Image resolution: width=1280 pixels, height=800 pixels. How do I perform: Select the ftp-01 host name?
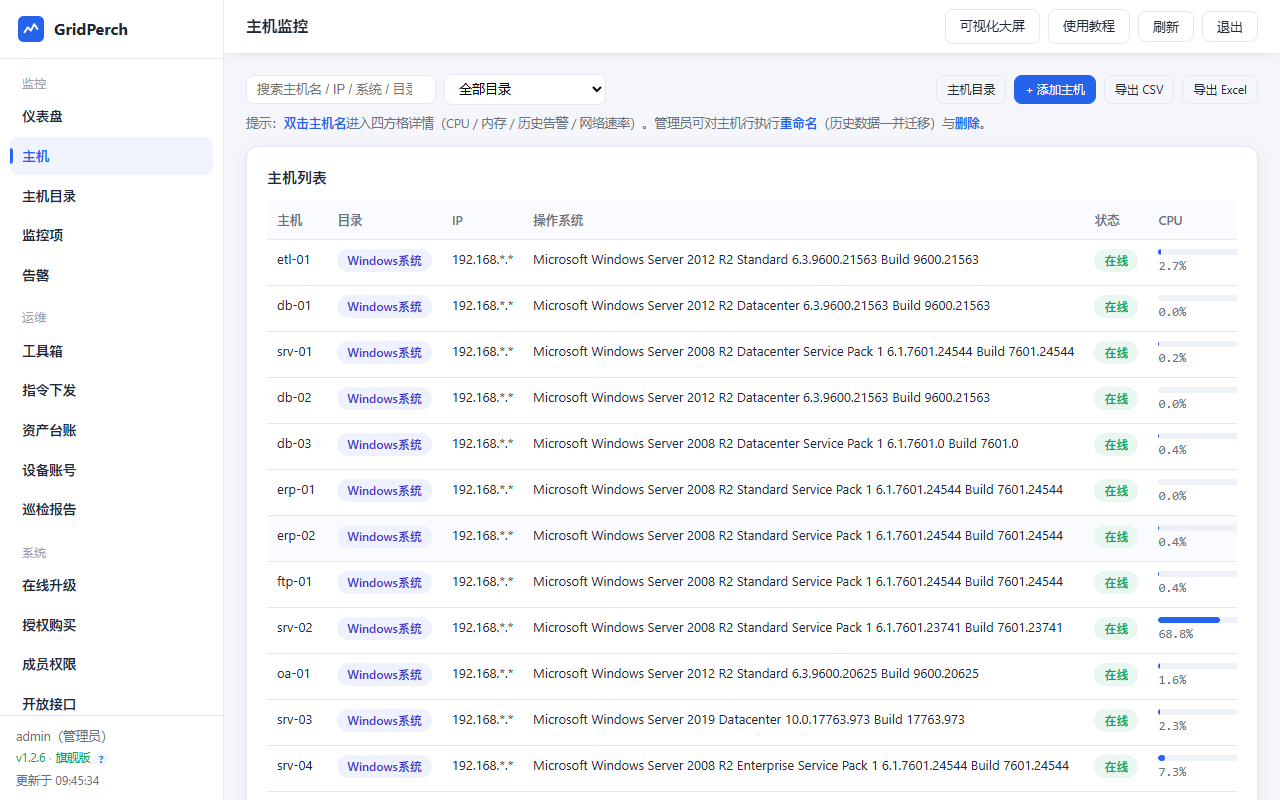pyautogui.click(x=295, y=582)
